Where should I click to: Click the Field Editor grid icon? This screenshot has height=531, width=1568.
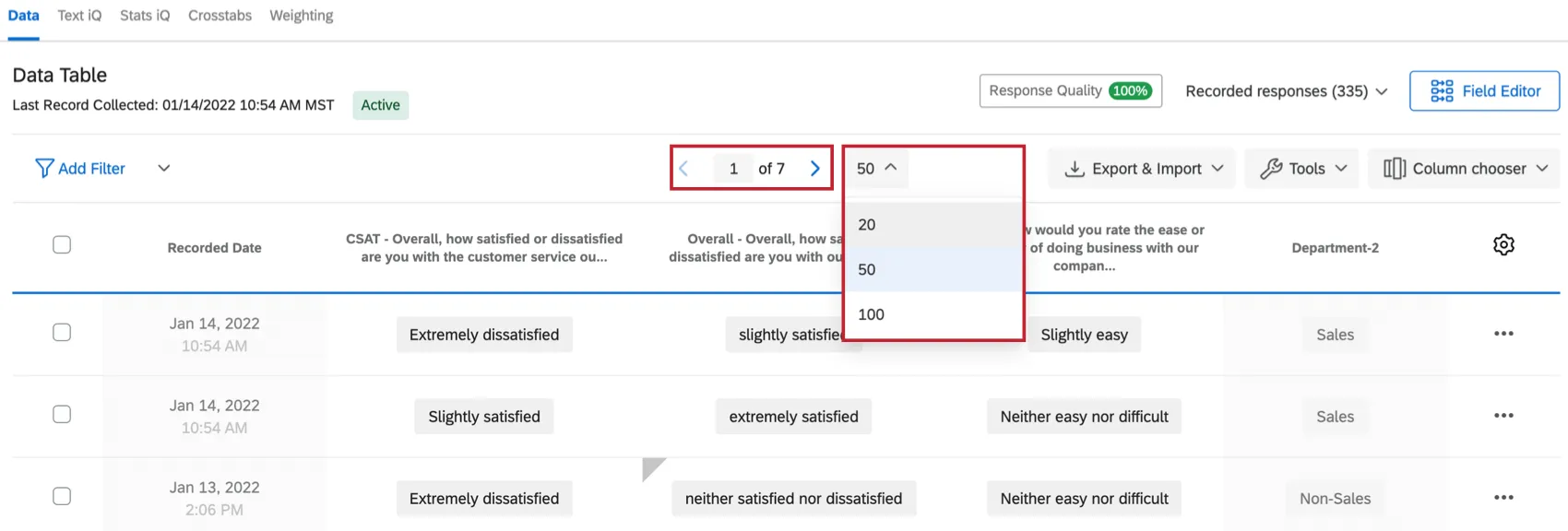click(1441, 90)
